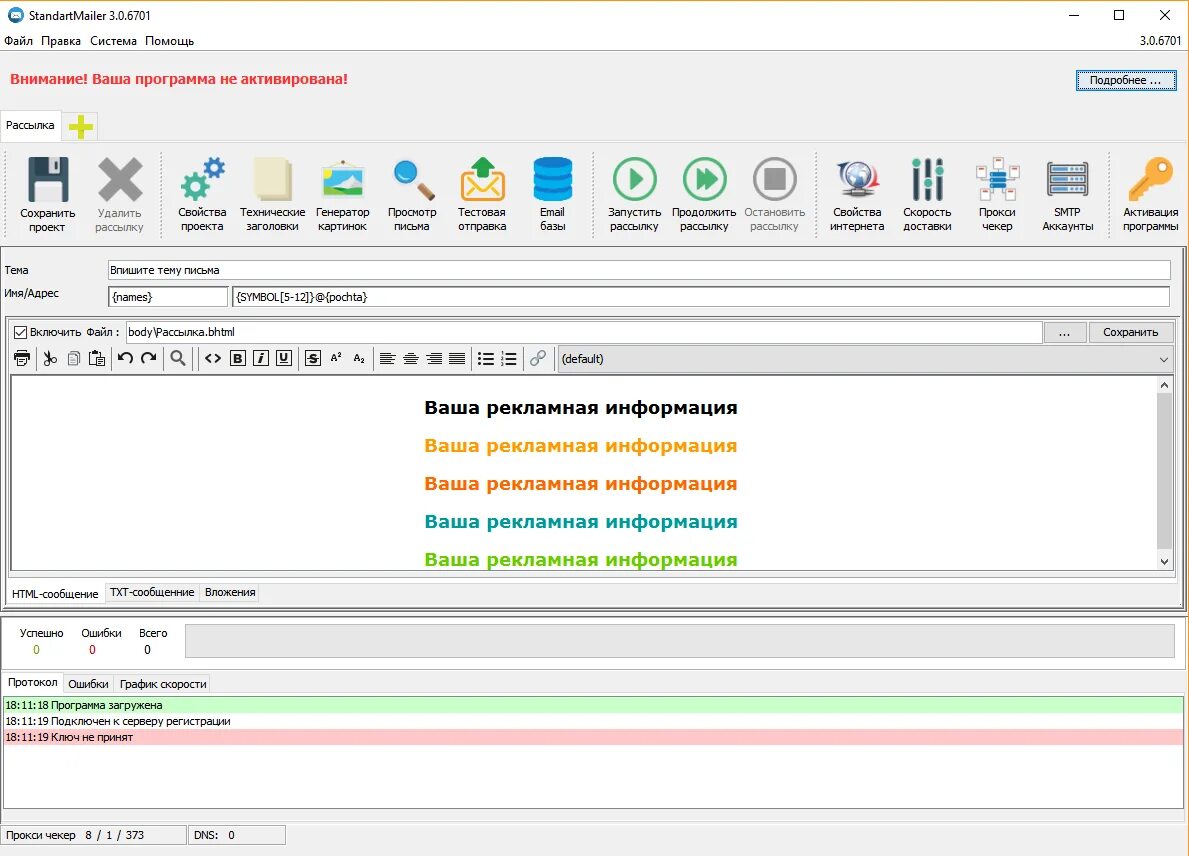
Task: Click the undo arrow icon
Action: [125, 358]
